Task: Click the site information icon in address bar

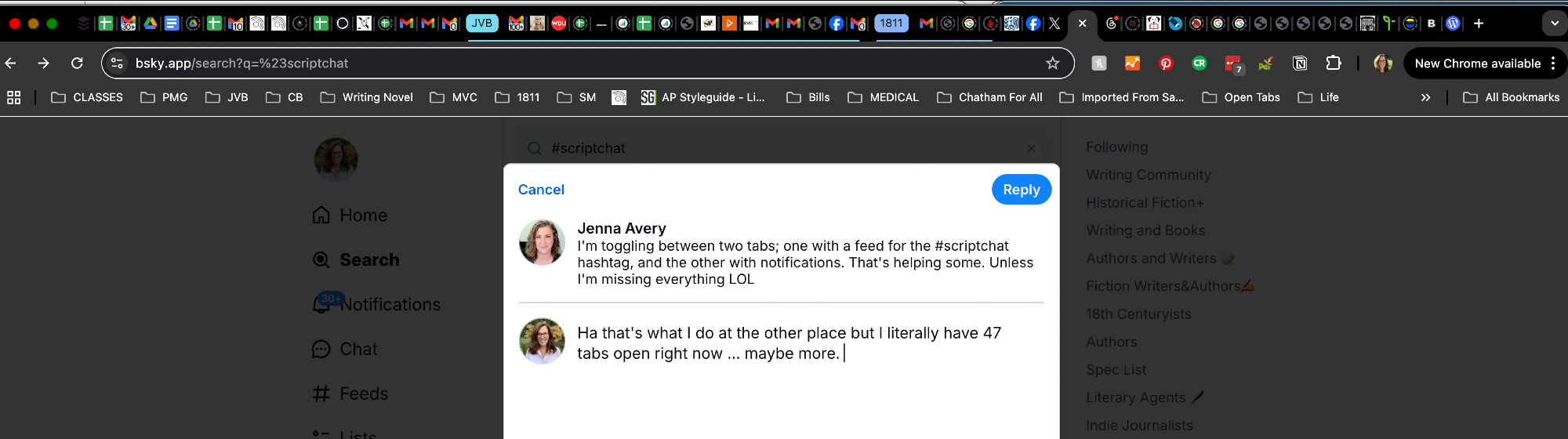Action: (x=118, y=63)
